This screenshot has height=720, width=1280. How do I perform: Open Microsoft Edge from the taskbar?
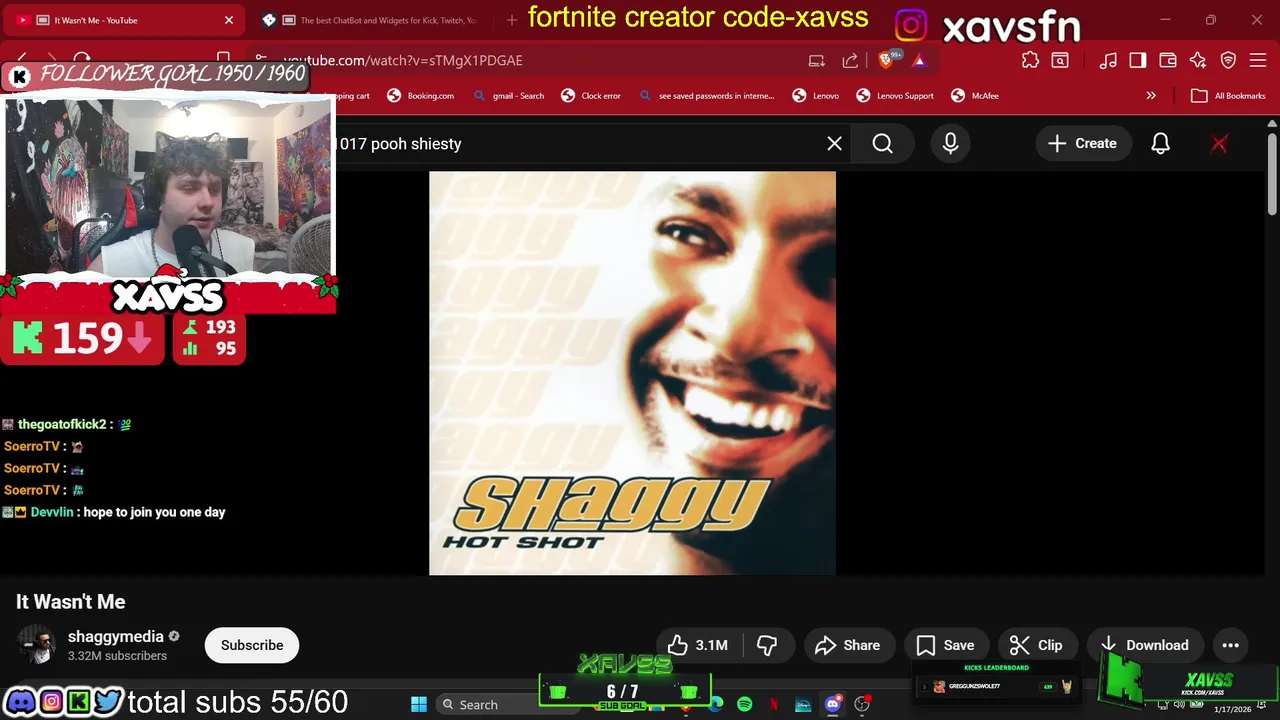click(716, 705)
